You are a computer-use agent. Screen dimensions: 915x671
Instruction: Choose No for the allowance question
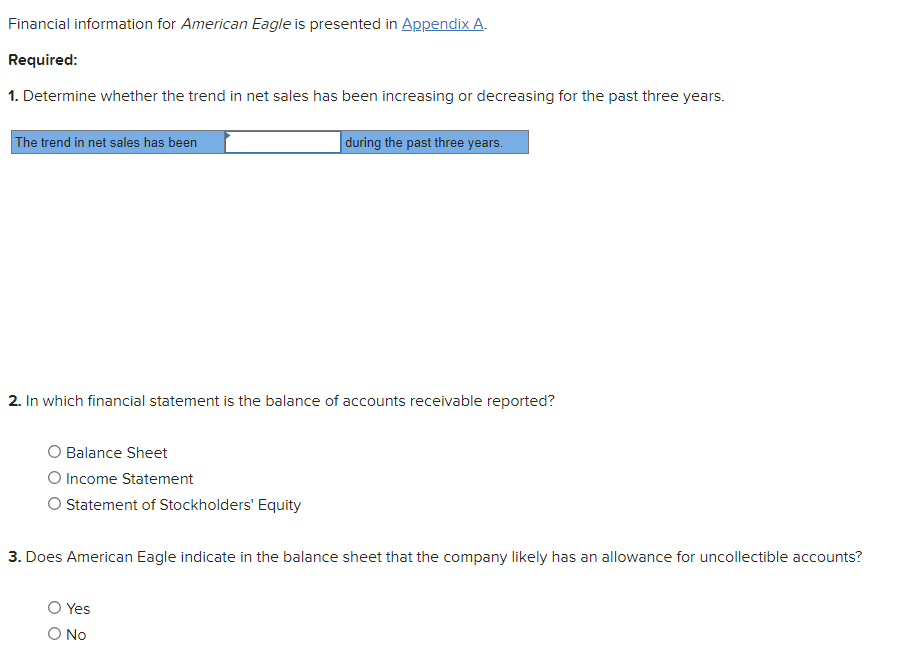[x=54, y=633]
